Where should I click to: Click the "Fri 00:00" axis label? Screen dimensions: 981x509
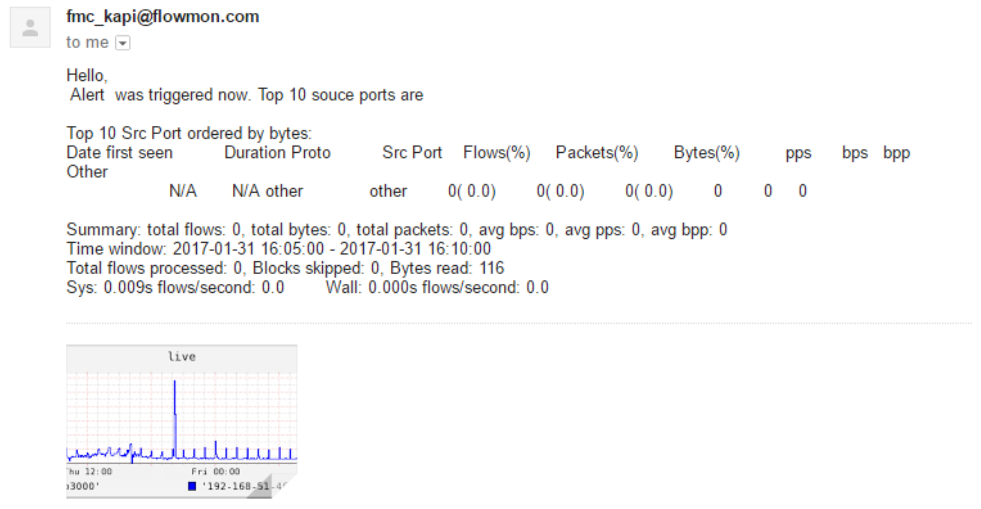216,471
